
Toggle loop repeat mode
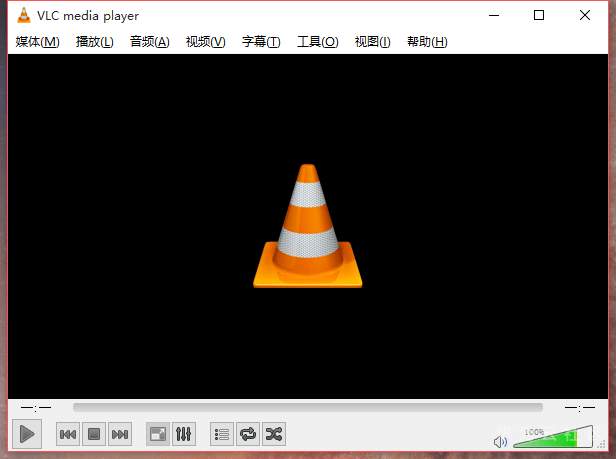[248, 434]
